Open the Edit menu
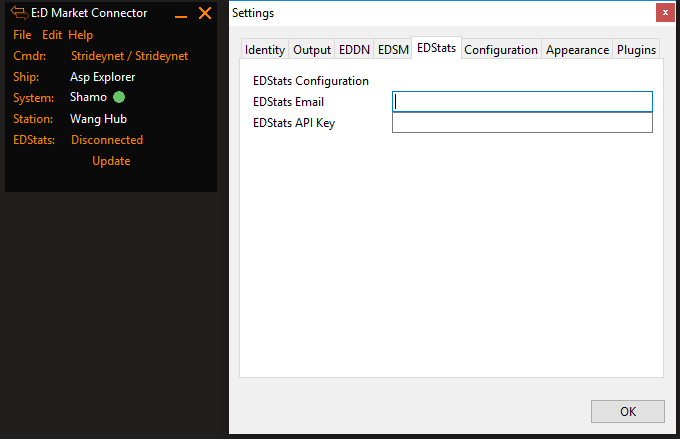 pos(52,35)
